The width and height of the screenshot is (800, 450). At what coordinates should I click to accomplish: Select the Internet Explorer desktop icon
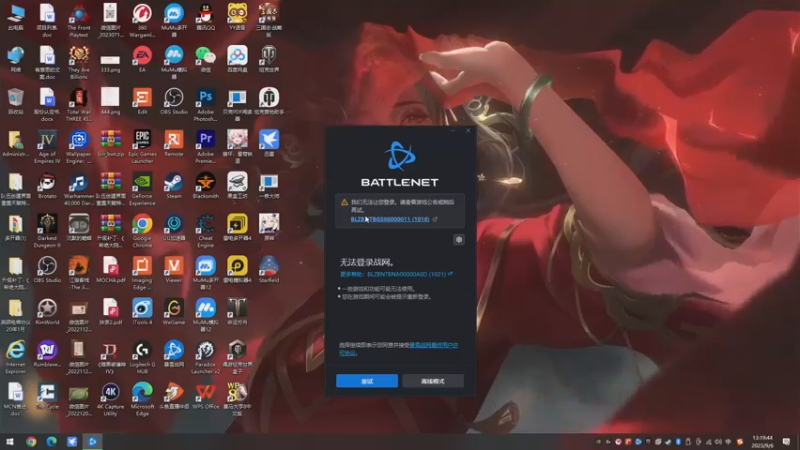[x=15, y=357]
